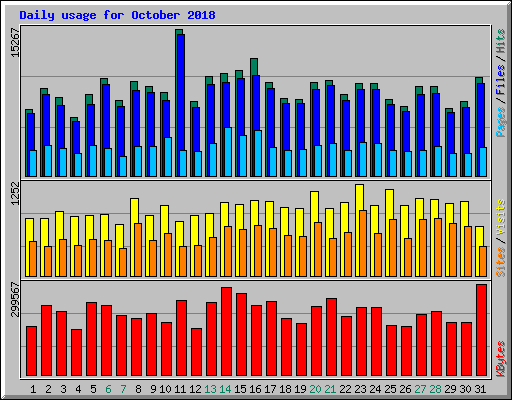Click the 'Hits' legend label
The width and height of the screenshot is (512, 400).
[x=501, y=41]
